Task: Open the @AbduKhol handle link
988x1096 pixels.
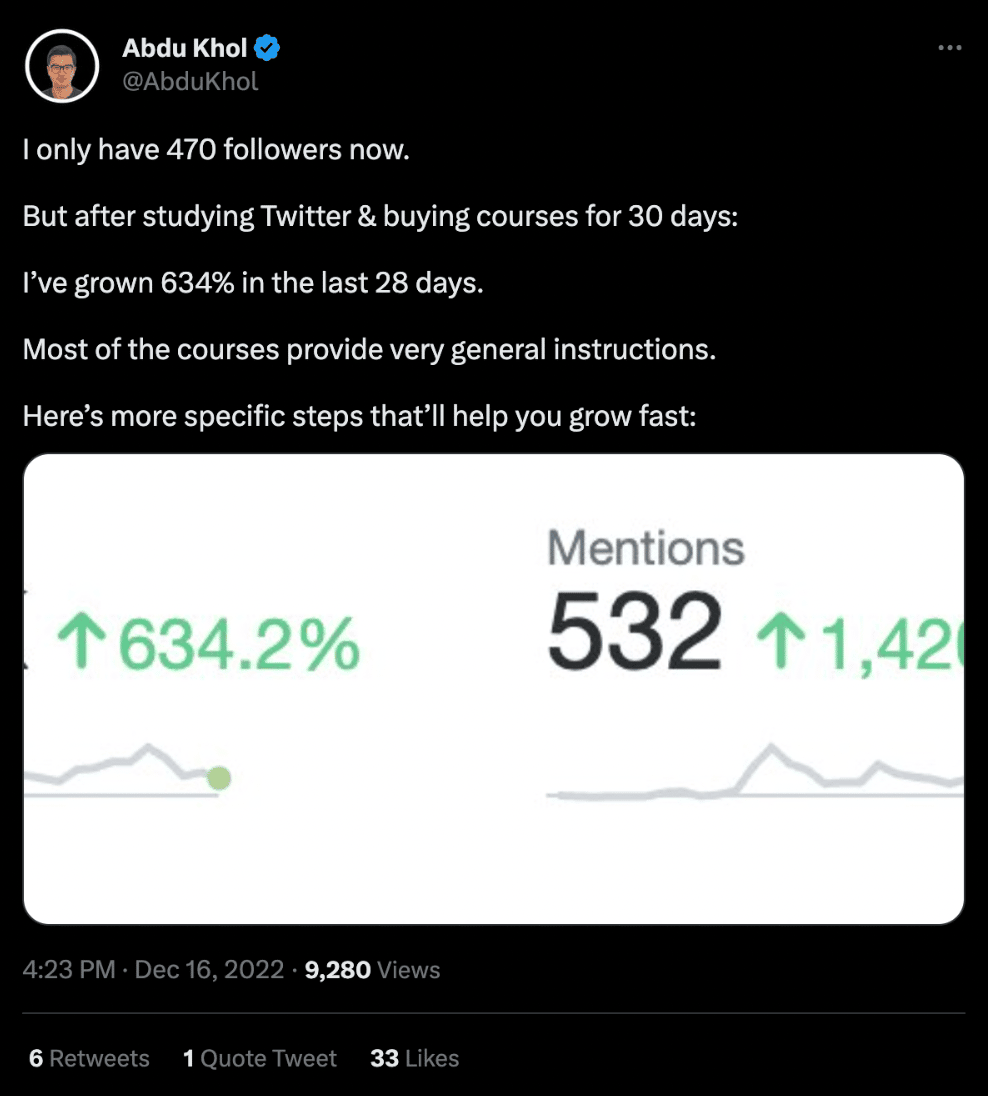Action: pos(190,82)
